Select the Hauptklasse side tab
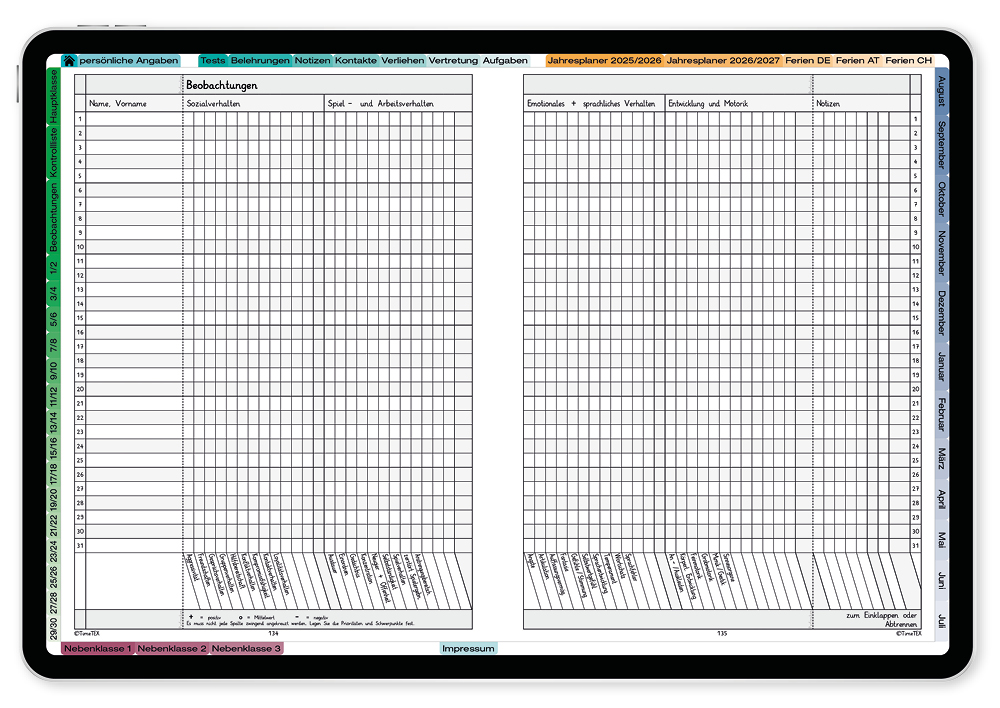The image size is (1000, 708). (x=54, y=96)
